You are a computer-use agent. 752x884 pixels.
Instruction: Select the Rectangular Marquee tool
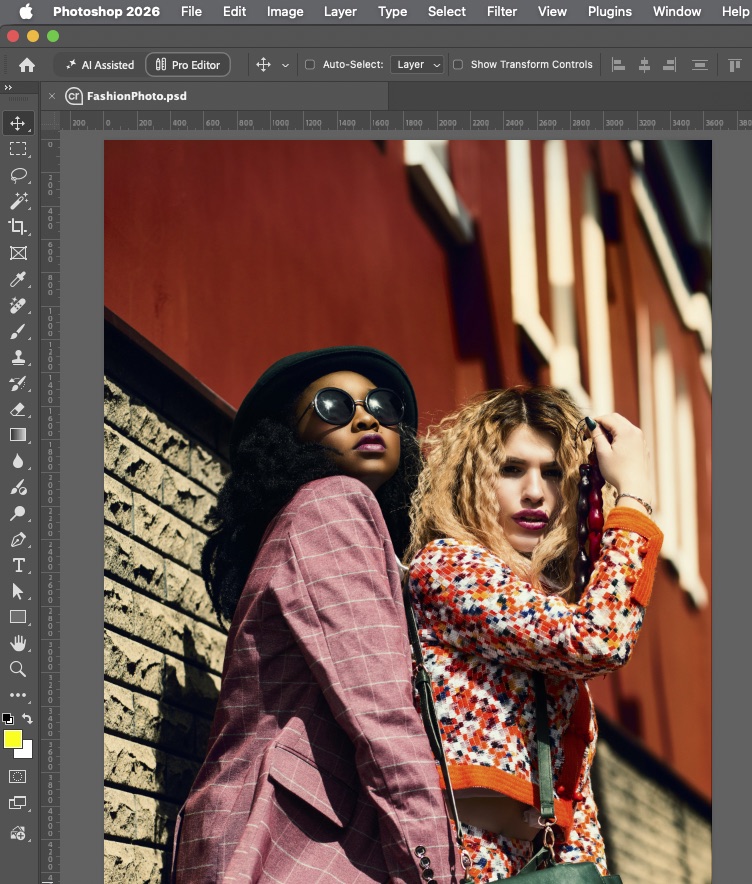click(x=17, y=149)
